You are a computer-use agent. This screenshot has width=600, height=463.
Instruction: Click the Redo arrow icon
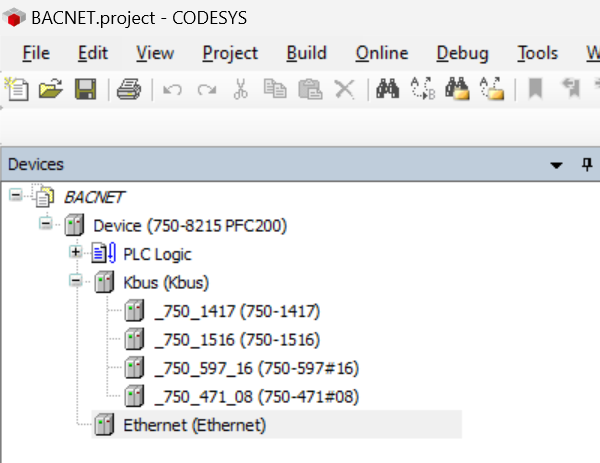coord(207,90)
